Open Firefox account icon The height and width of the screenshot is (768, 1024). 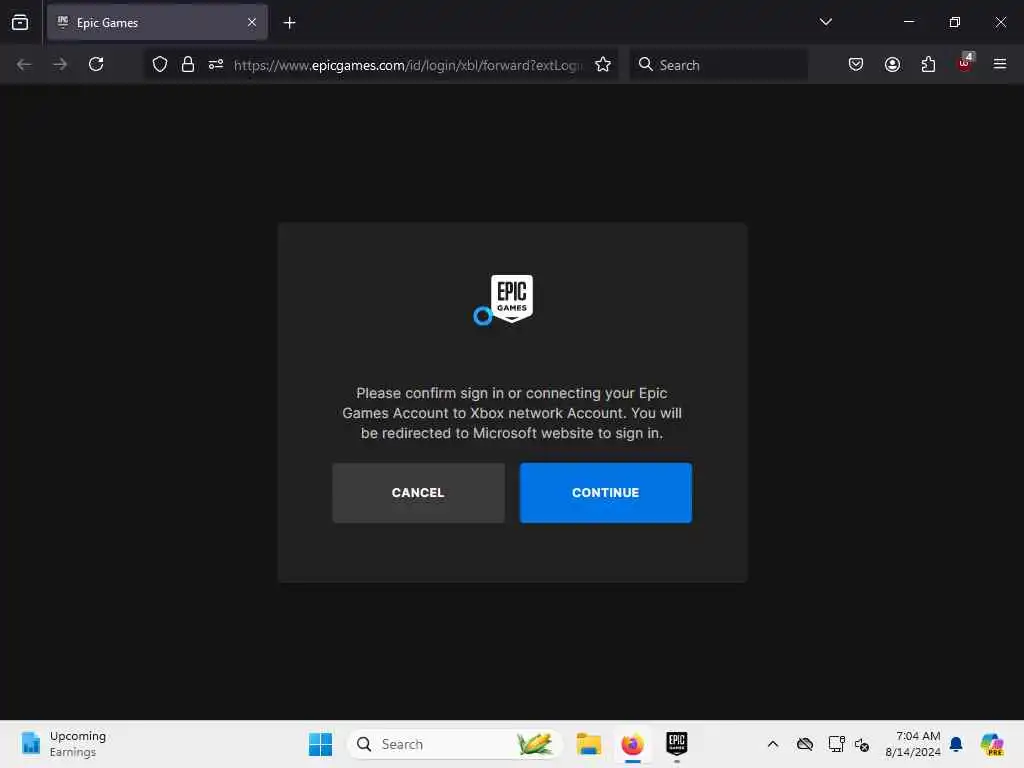[x=892, y=64]
